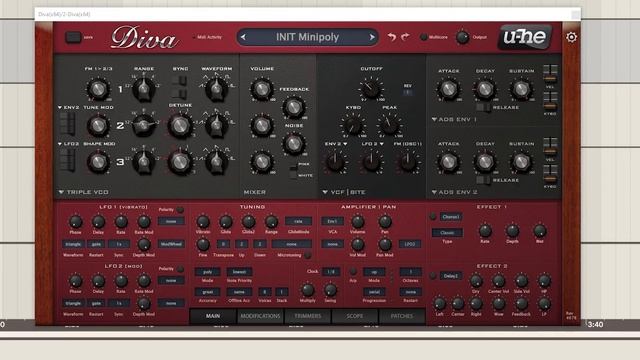This screenshot has width=640, height=360.
Task: Click the GlideMode rate selector
Action: point(298,221)
